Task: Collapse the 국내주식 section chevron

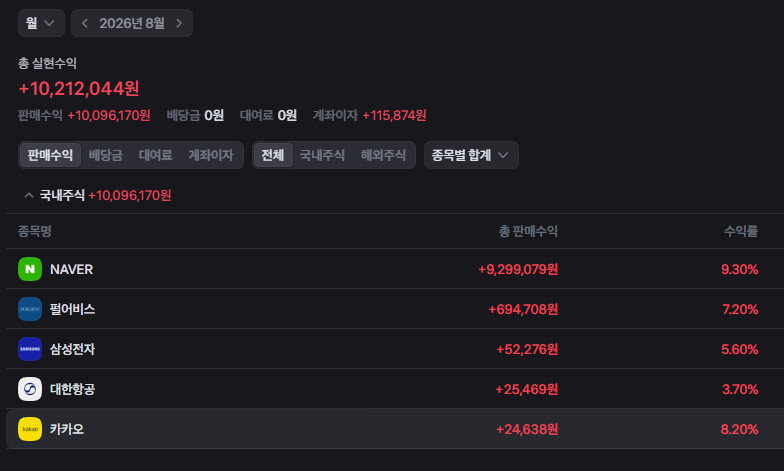Action: (x=29, y=195)
